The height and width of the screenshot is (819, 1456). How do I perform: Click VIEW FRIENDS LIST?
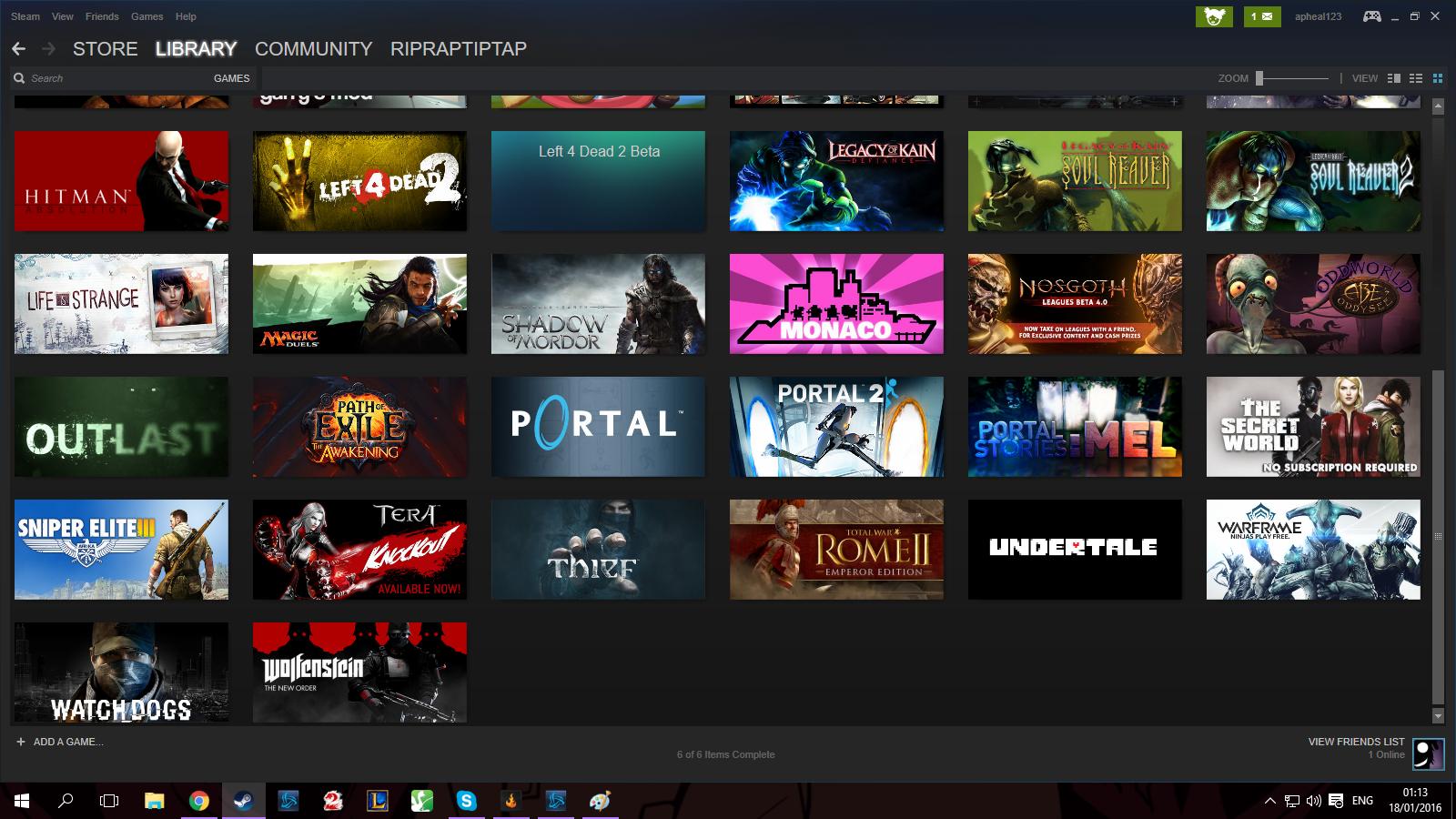tap(1356, 742)
